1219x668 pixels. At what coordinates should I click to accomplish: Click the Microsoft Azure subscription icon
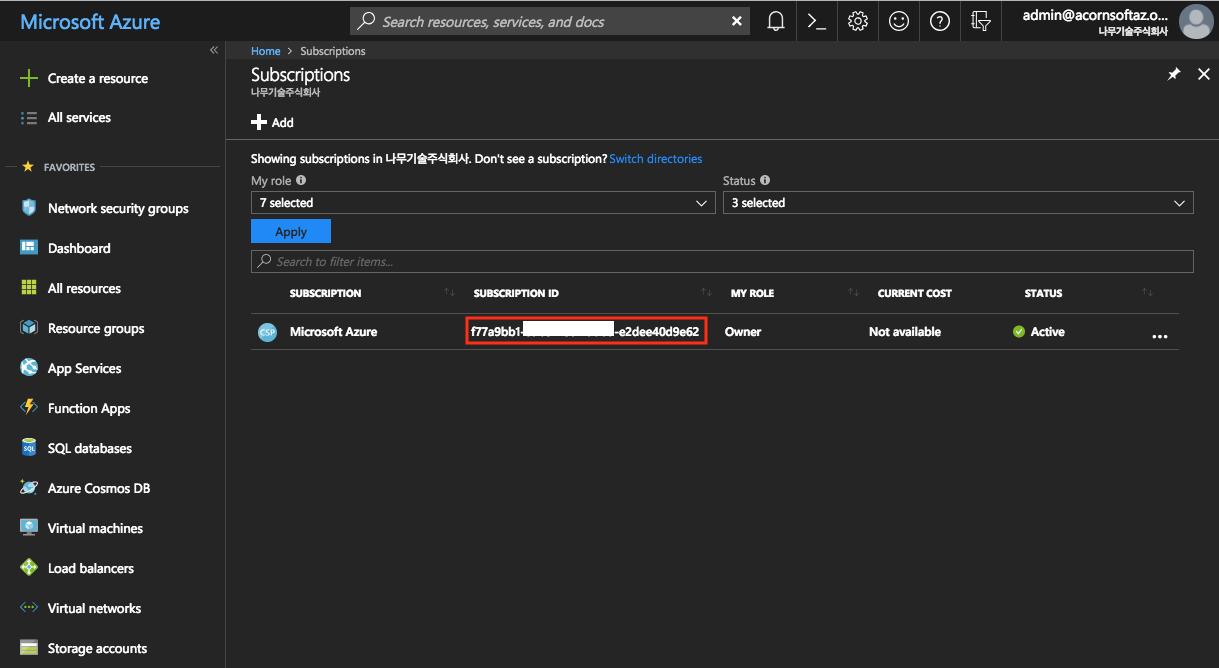(x=267, y=332)
